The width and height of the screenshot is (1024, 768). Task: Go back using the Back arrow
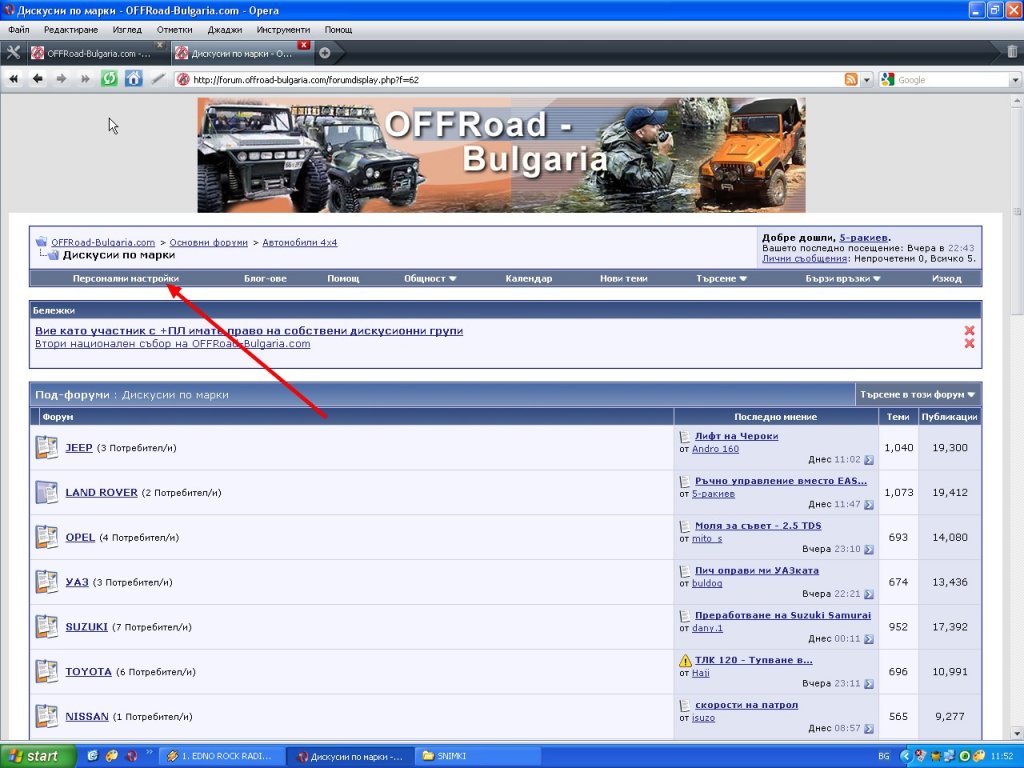coord(38,79)
